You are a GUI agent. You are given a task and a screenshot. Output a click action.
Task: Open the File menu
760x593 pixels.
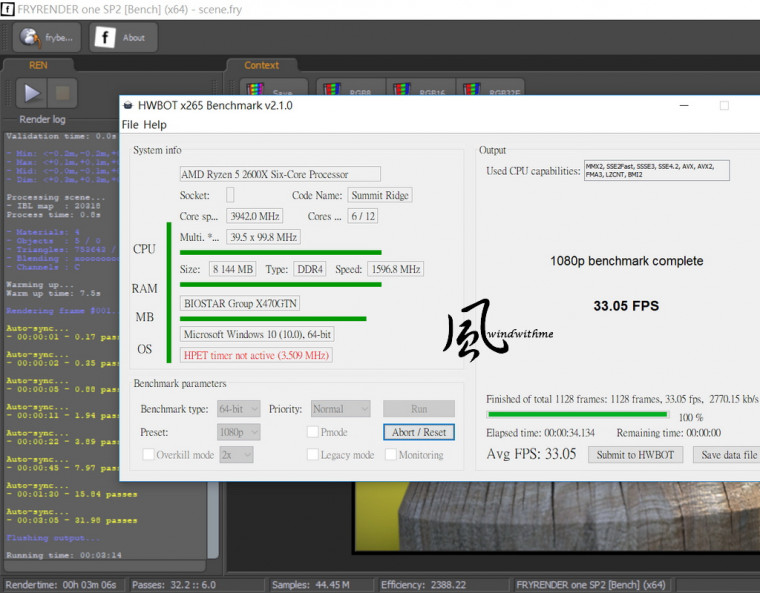click(130, 125)
